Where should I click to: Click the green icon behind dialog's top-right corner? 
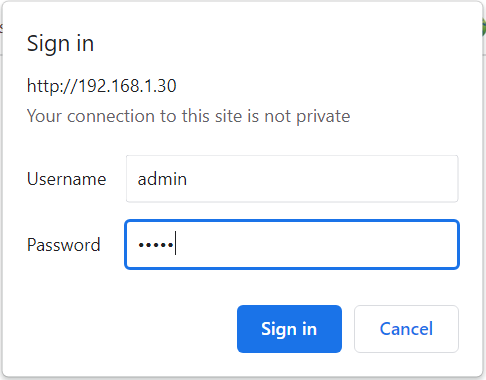pyautogui.click(x=484, y=28)
